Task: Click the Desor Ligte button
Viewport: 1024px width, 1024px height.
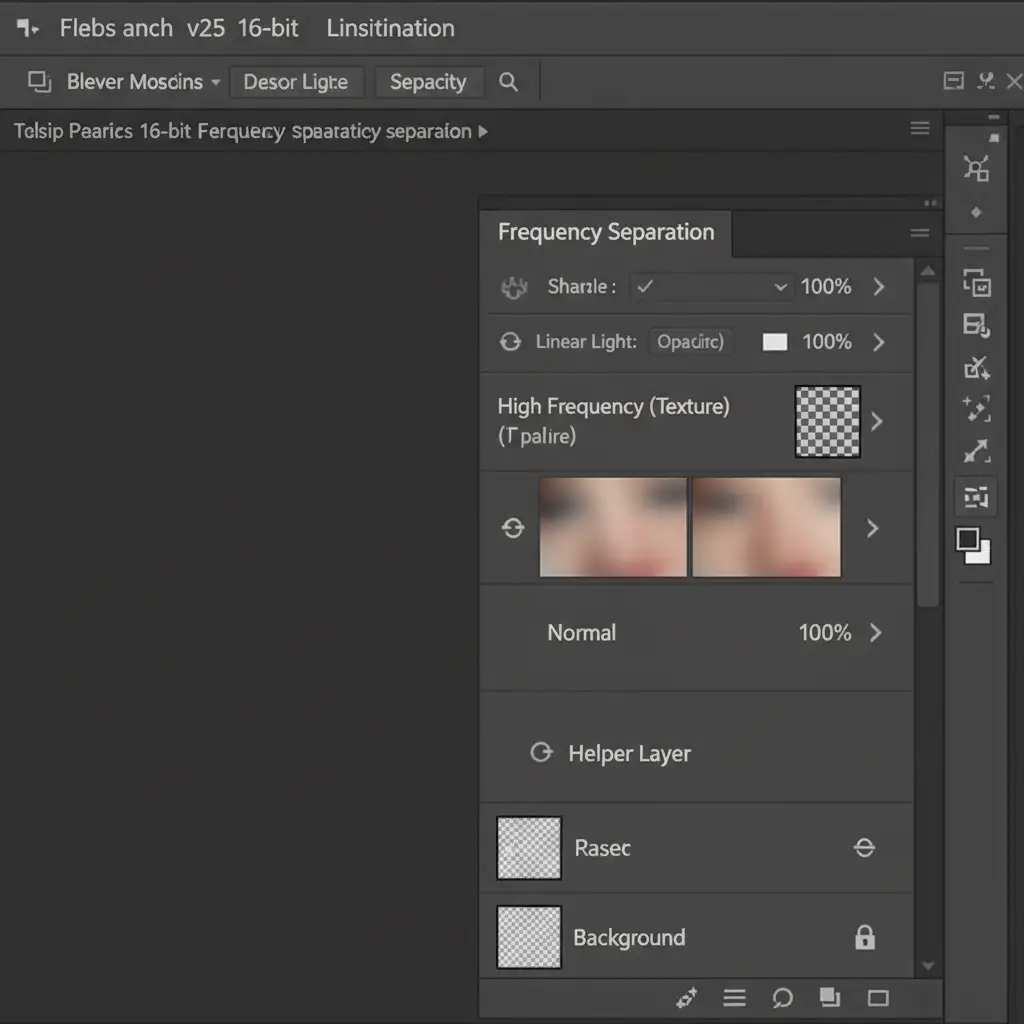Action: tap(296, 82)
